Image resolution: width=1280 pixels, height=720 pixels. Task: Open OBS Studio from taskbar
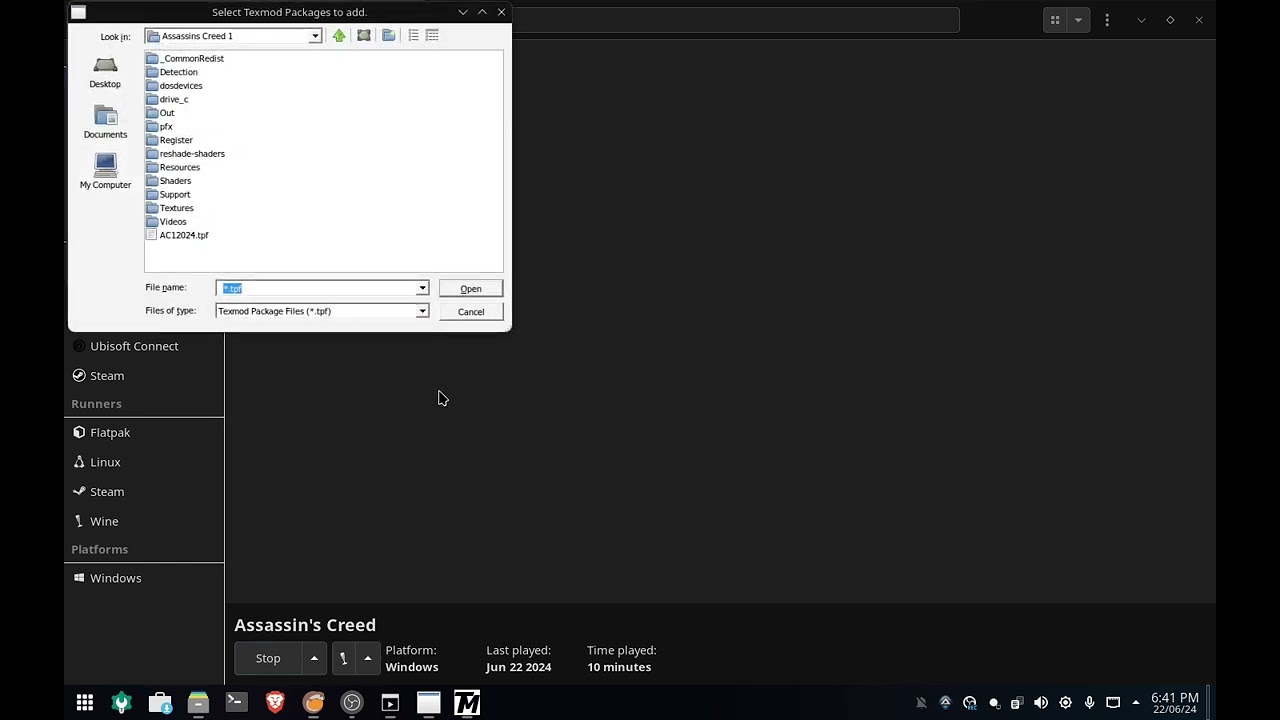coord(352,703)
